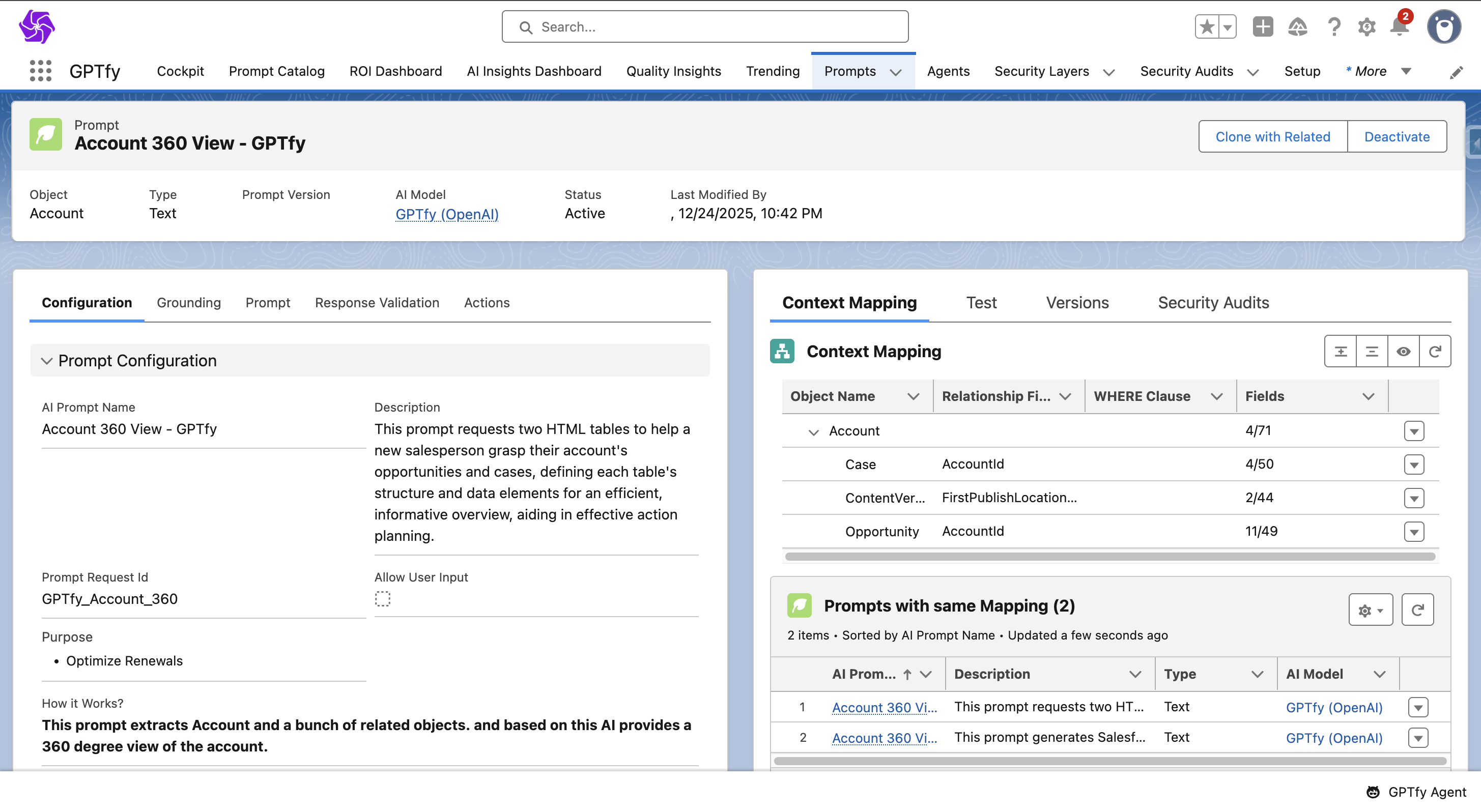Image resolution: width=1481 pixels, height=812 pixels.
Task: Click the global actions plus icon
Action: pos(1263,27)
